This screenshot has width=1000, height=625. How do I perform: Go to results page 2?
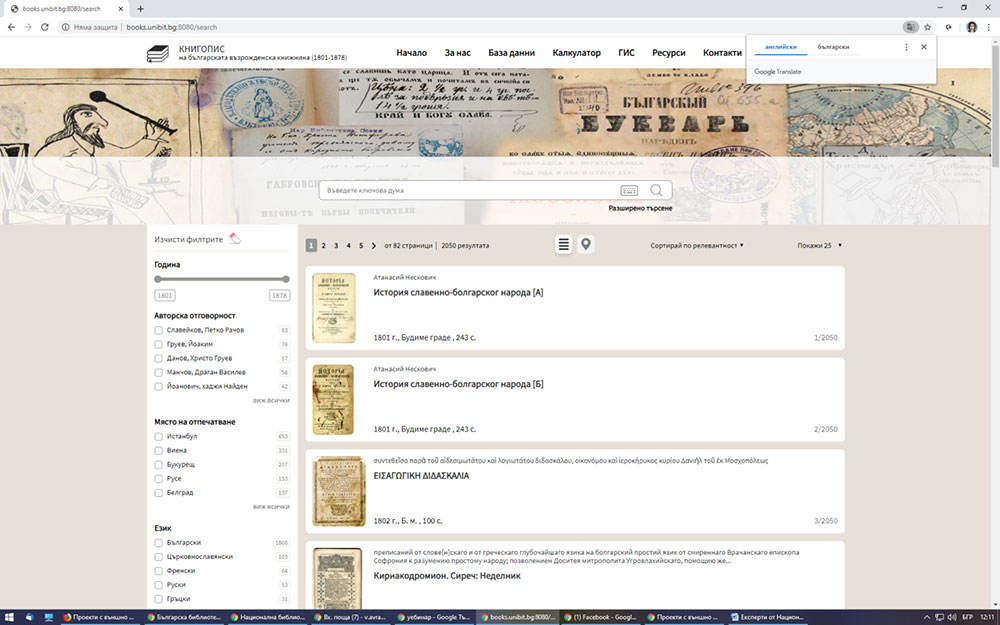[x=323, y=246]
